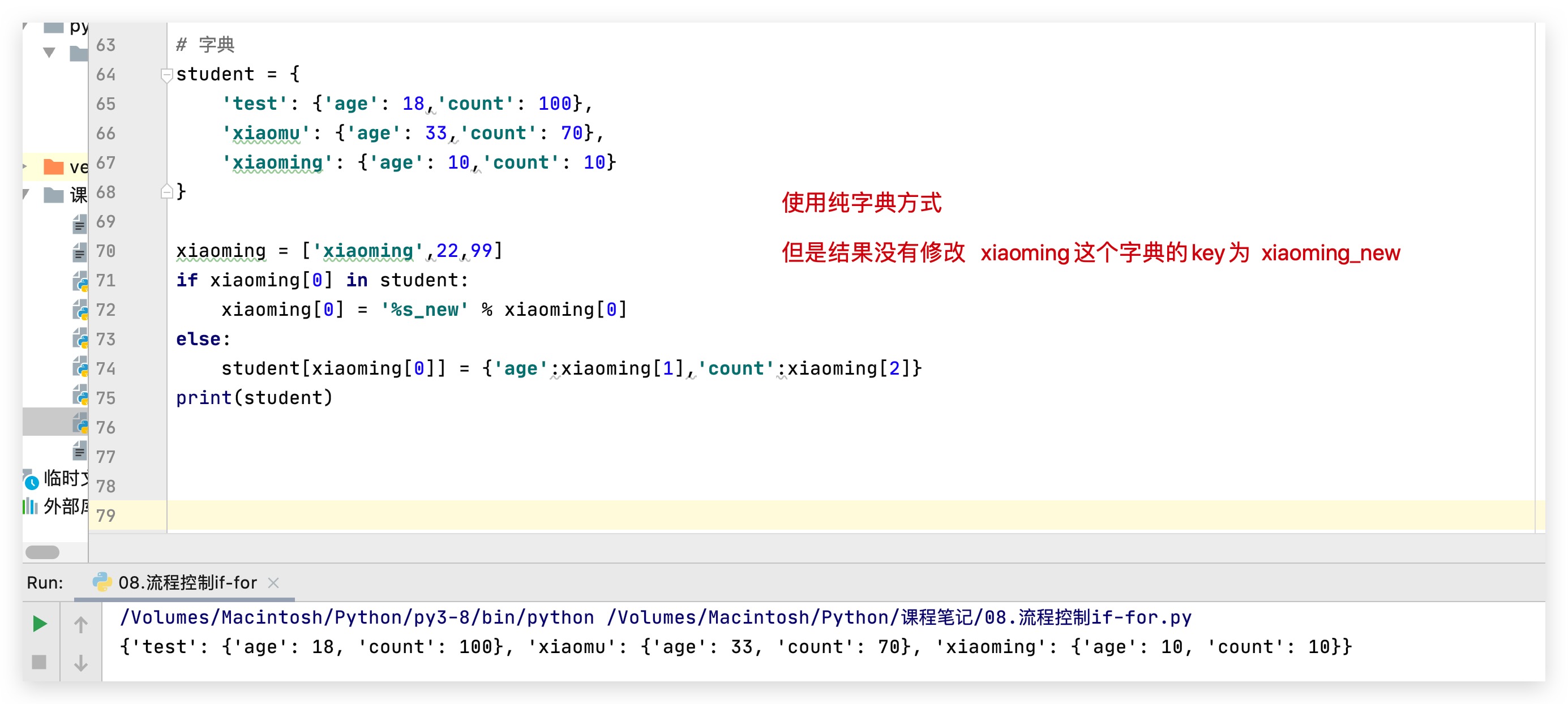
Task: Click the Python logo in the run tab
Action: pyautogui.click(x=102, y=582)
